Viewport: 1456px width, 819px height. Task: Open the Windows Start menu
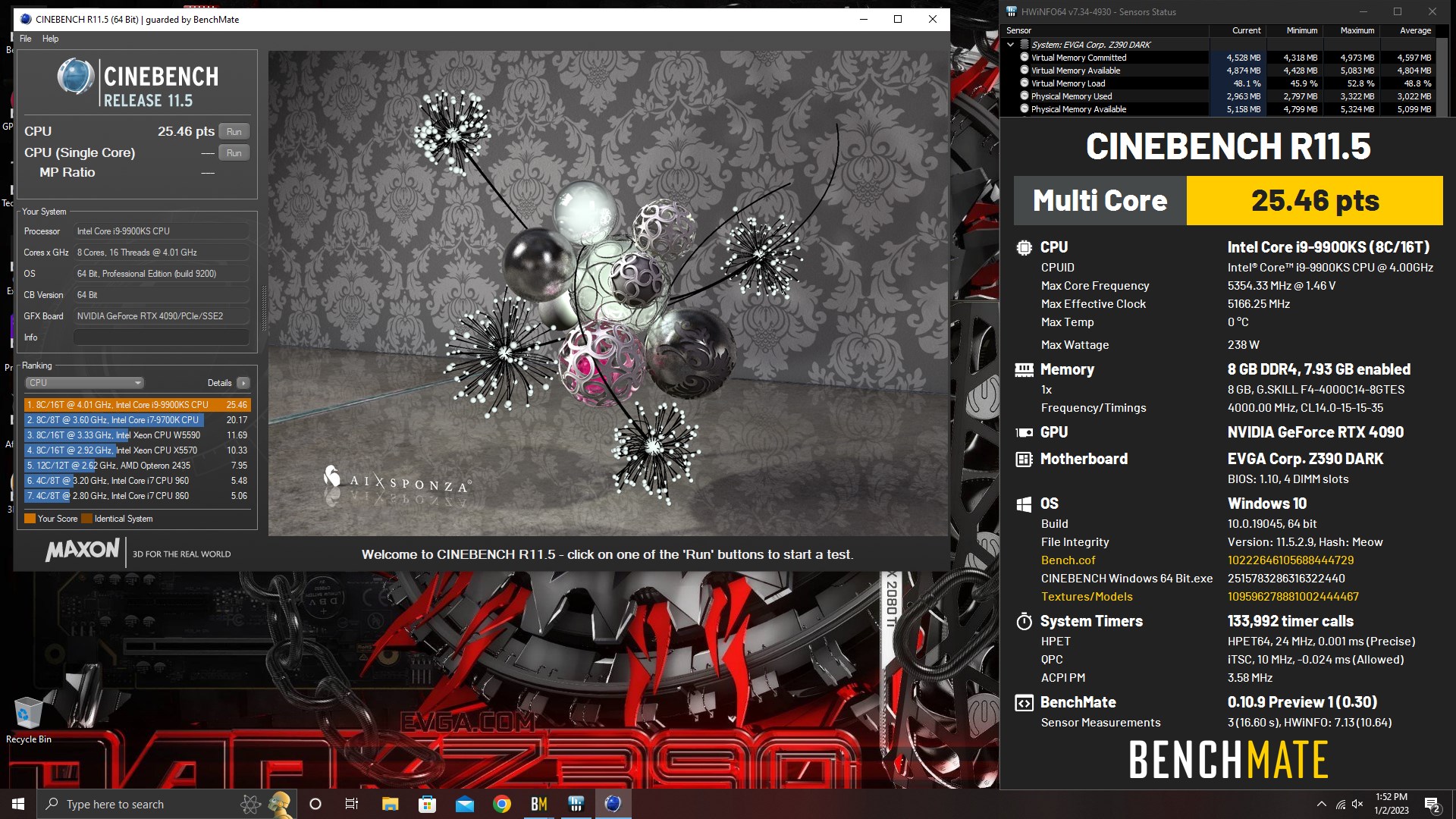(18, 804)
